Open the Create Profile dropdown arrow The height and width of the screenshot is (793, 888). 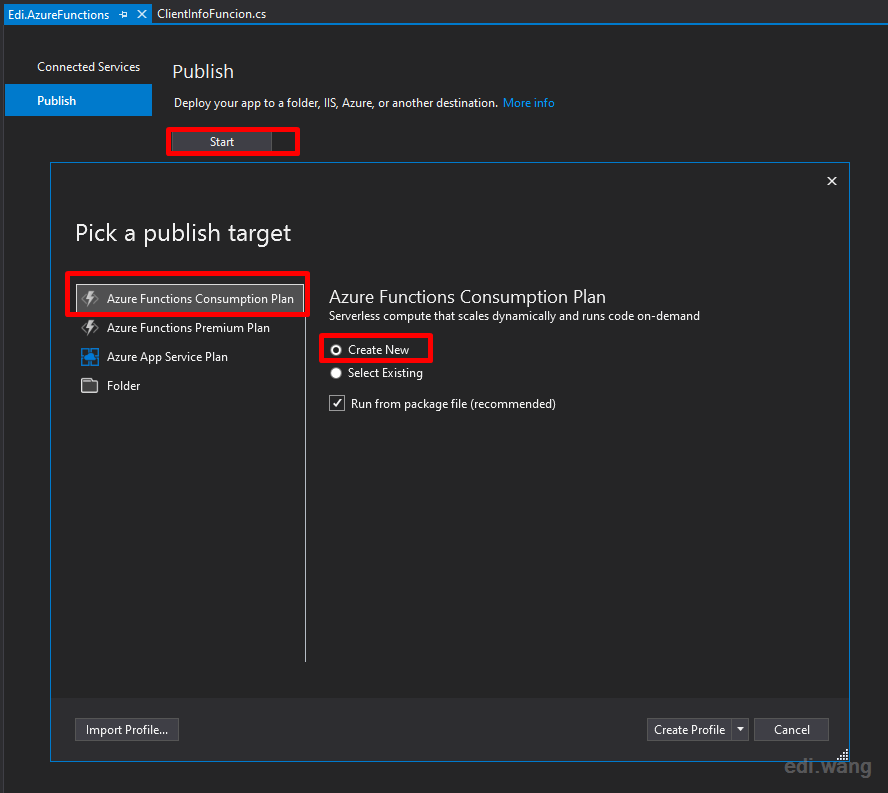point(740,730)
